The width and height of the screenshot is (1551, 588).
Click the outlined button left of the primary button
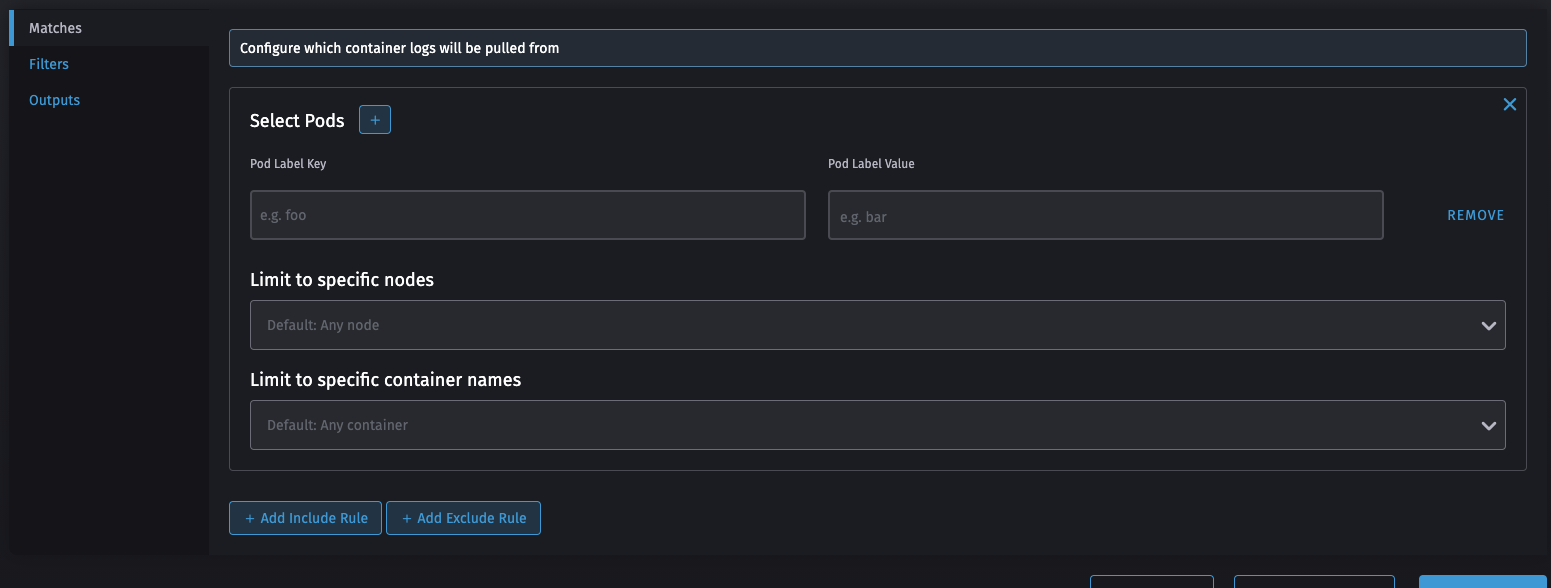(x=1315, y=583)
